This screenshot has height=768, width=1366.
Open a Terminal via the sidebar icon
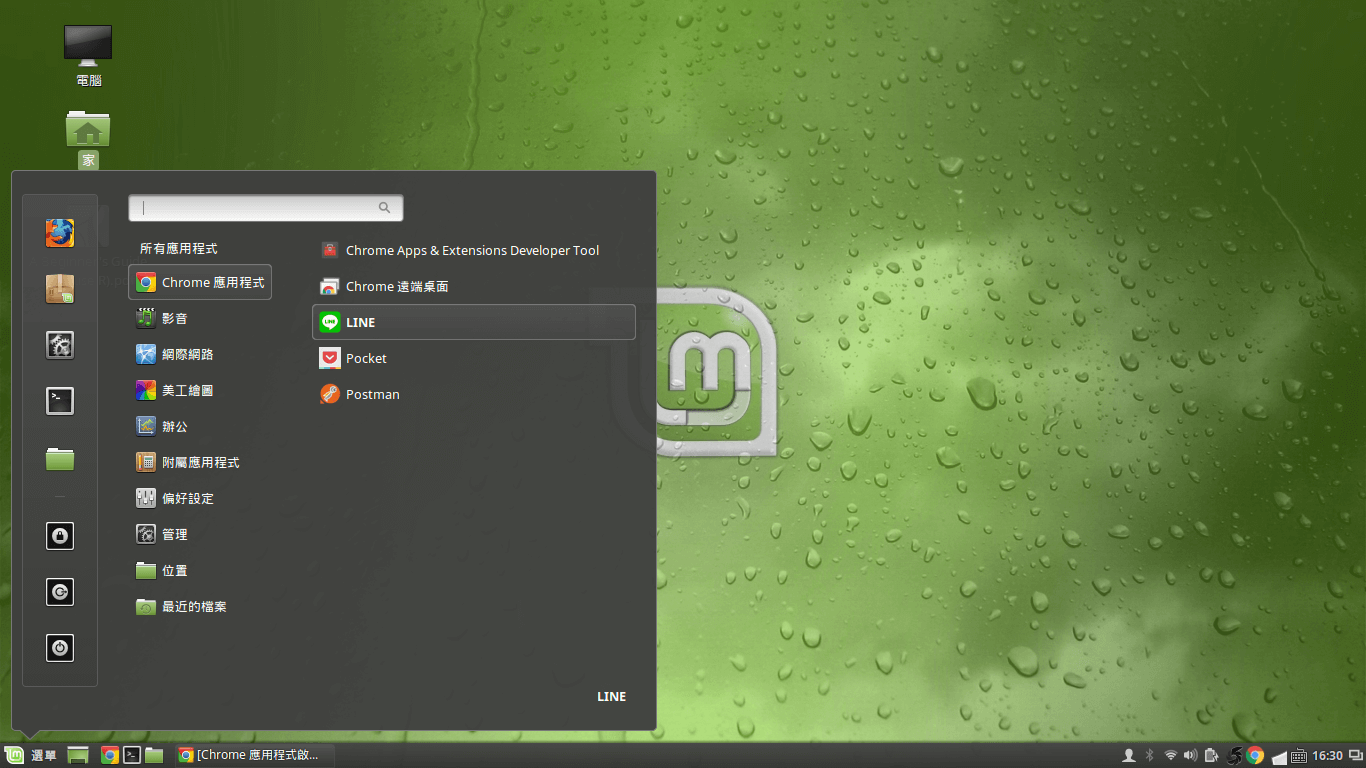tap(60, 400)
